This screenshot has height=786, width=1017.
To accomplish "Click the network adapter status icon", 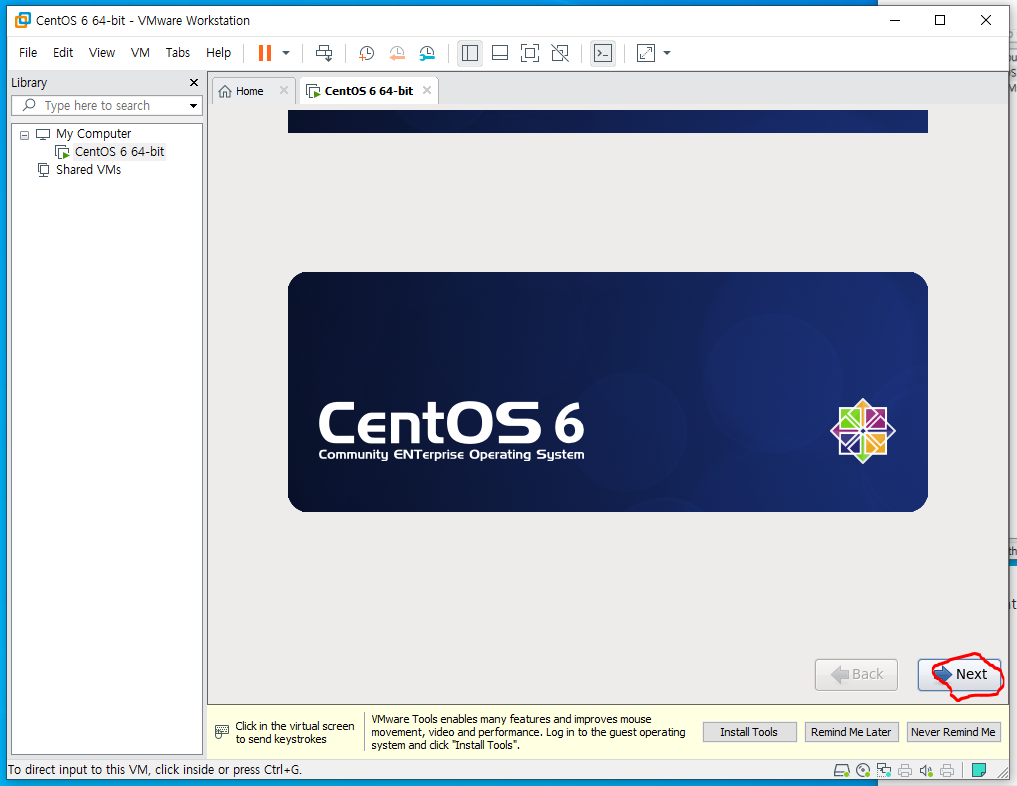I will pos(883,770).
